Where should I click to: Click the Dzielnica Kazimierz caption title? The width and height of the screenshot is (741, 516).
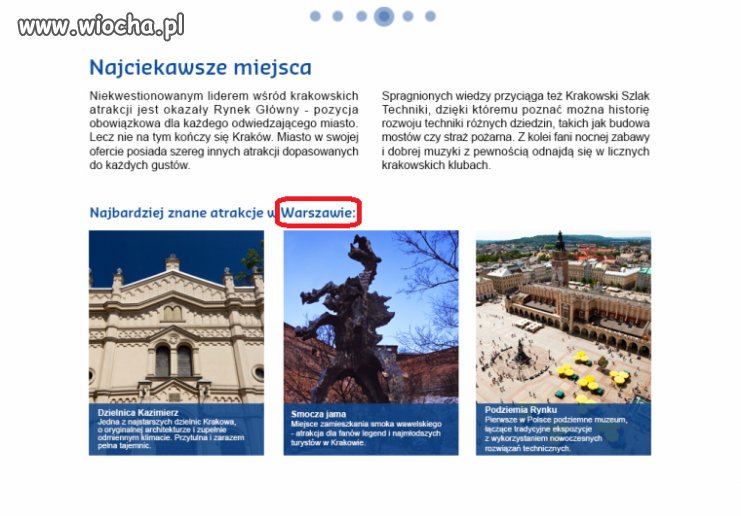138,413
